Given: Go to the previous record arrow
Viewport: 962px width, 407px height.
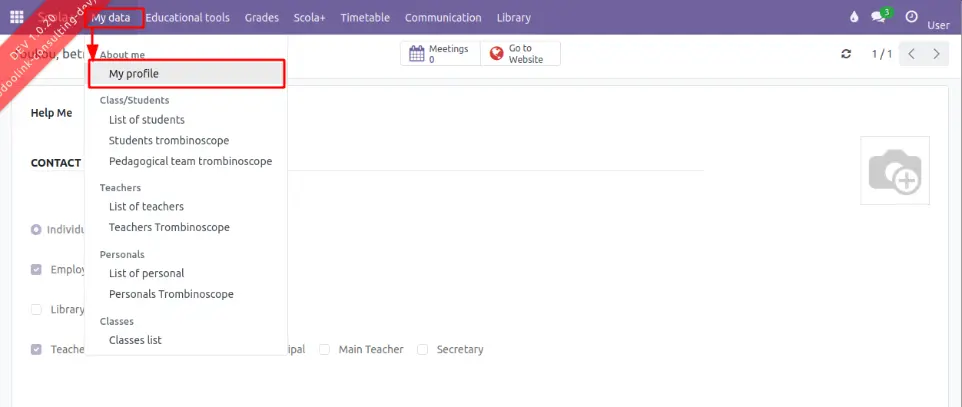Looking at the screenshot, I should 911,54.
